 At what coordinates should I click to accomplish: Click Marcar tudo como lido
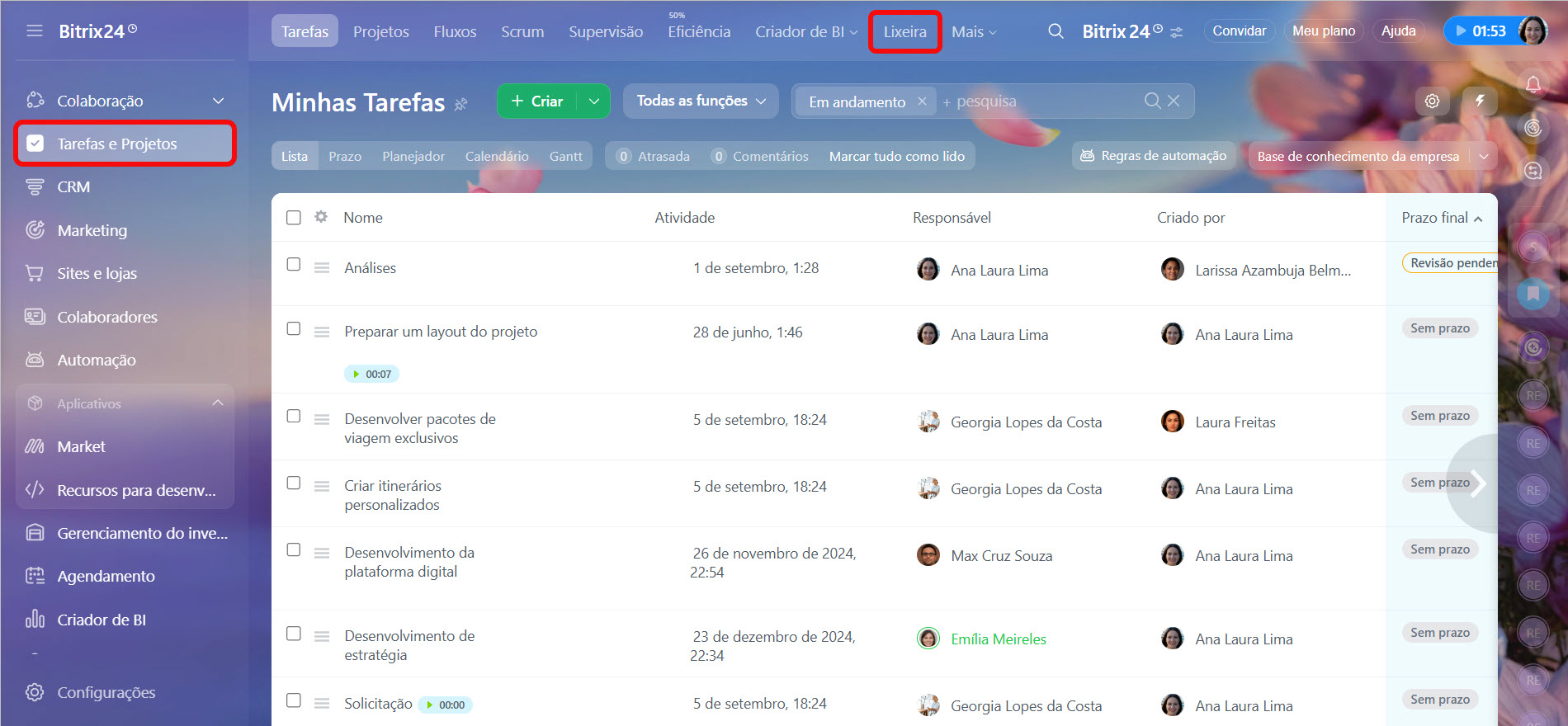[x=896, y=156]
